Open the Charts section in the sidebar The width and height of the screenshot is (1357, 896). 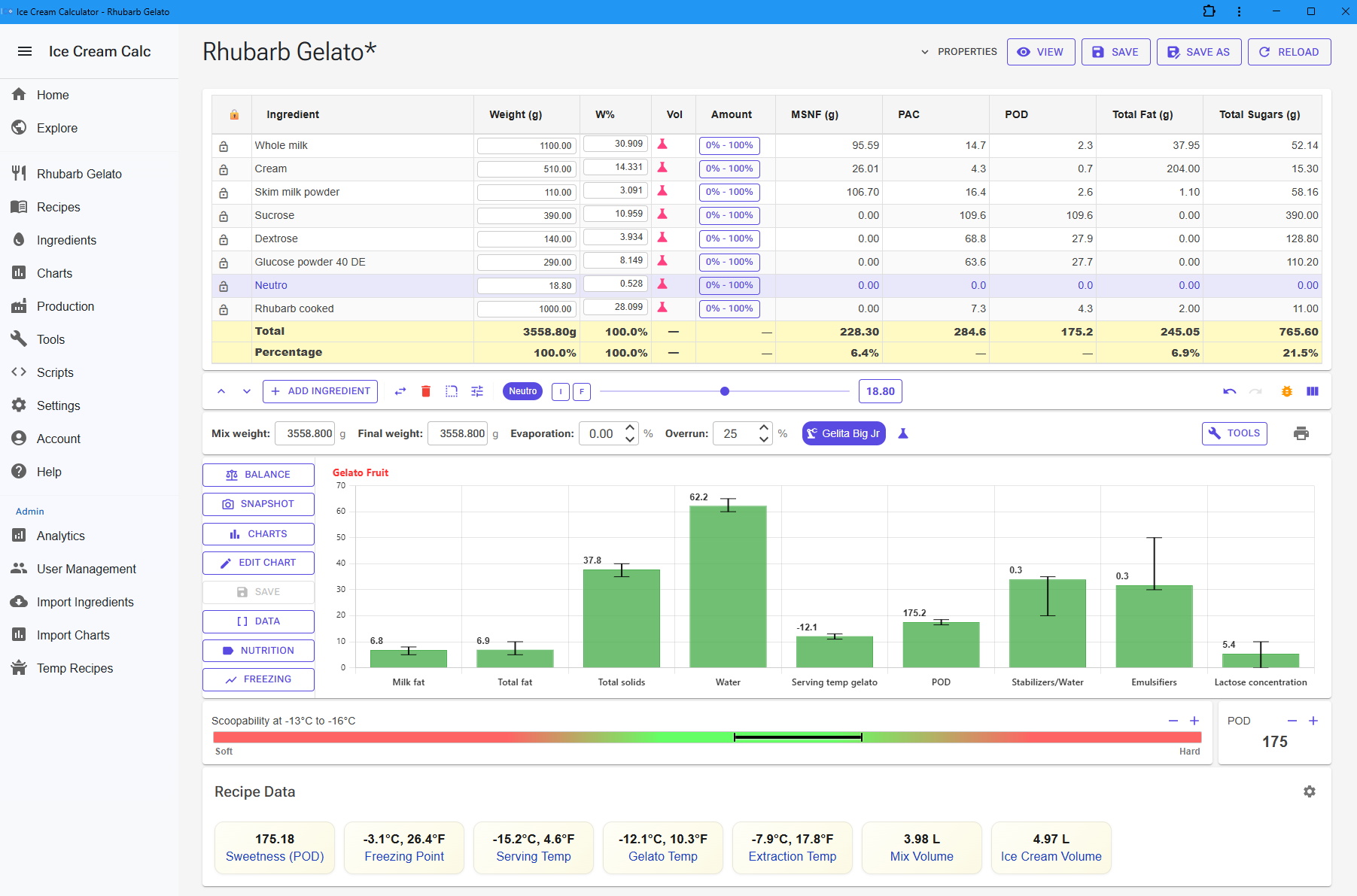54,273
